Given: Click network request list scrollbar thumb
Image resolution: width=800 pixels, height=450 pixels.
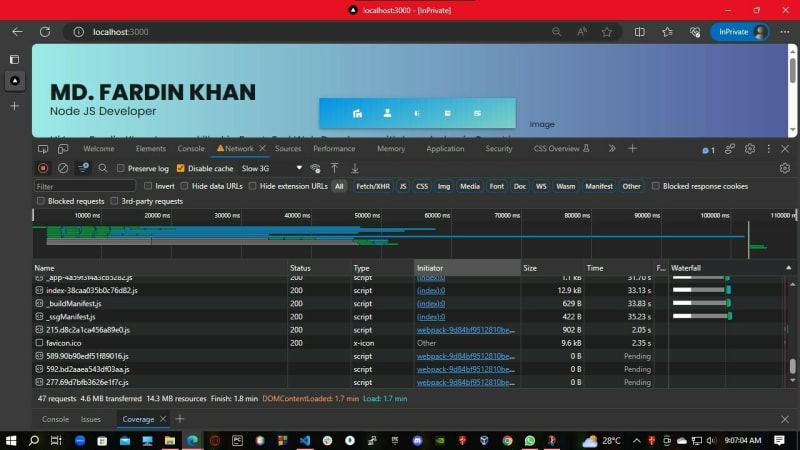Looking at the screenshot, I should pyautogui.click(x=792, y=365).
